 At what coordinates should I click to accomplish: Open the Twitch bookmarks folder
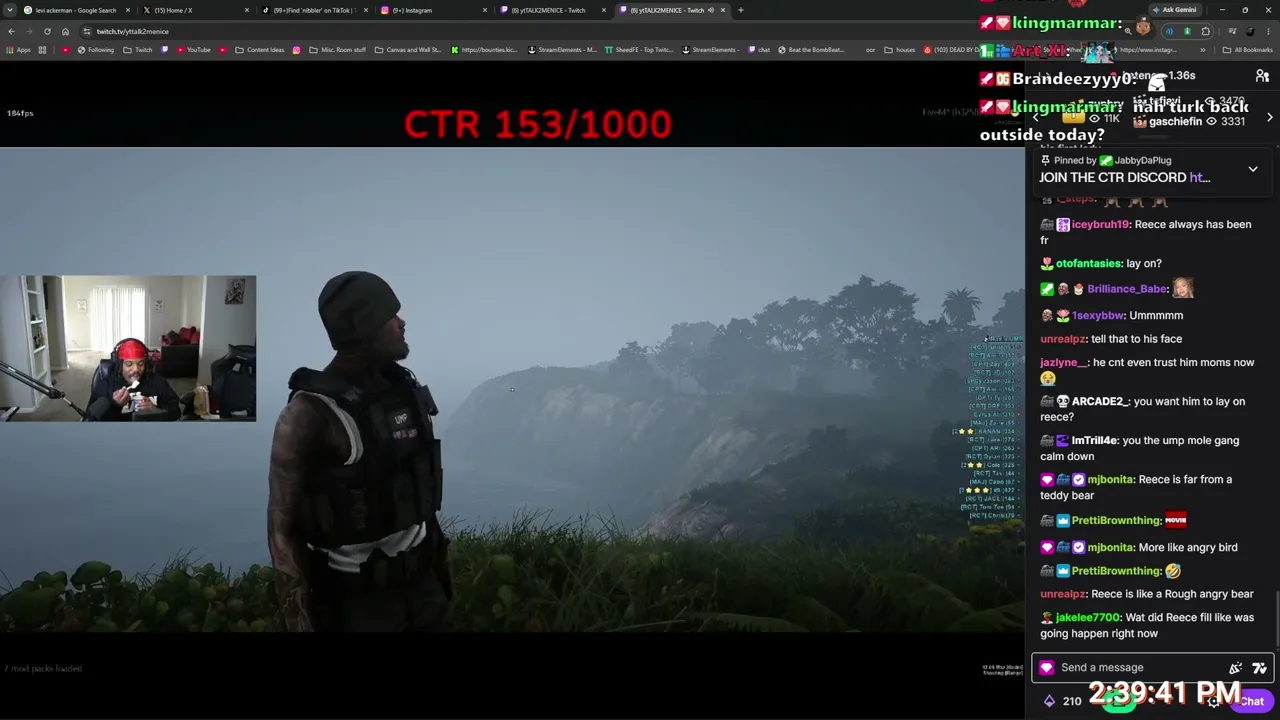click(138, 50)
